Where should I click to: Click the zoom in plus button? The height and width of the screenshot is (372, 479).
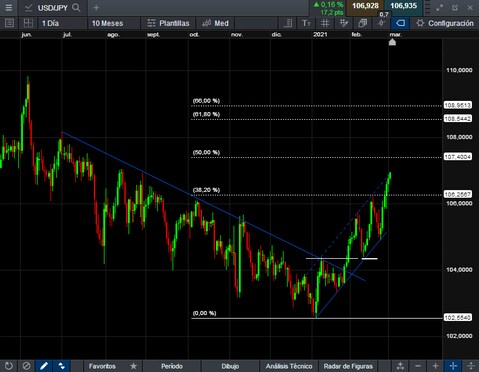pyautogui.click(x=435, y=366)
